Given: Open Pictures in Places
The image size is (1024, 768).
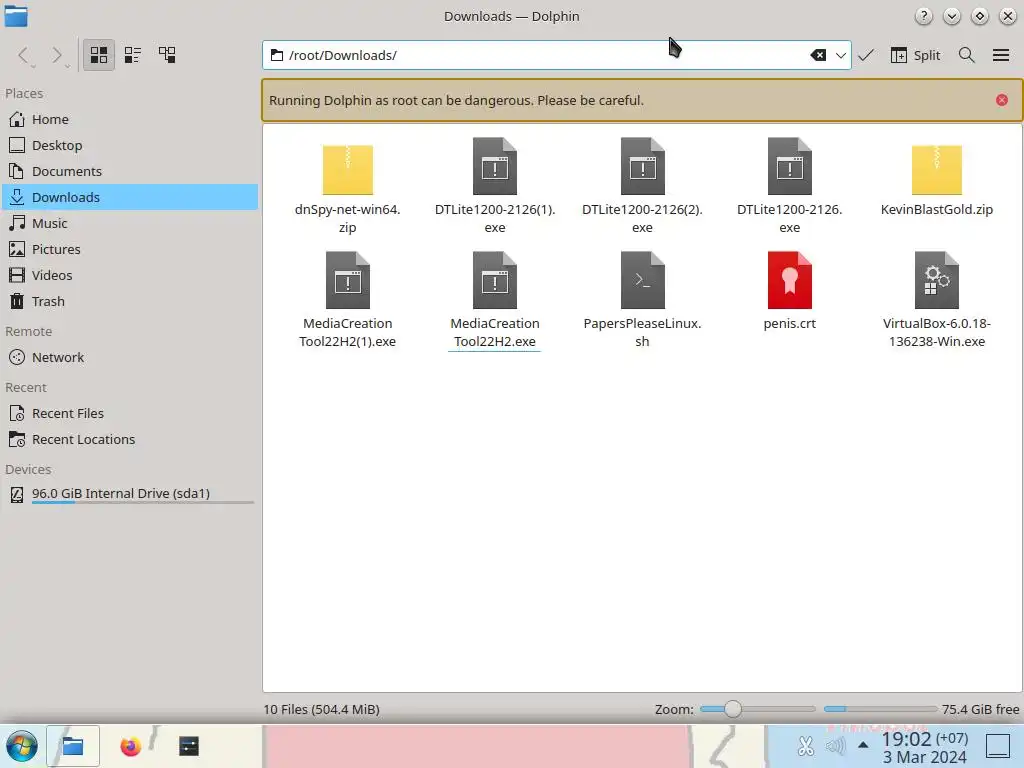Looking at the screenshot, I should click(130, 249).
